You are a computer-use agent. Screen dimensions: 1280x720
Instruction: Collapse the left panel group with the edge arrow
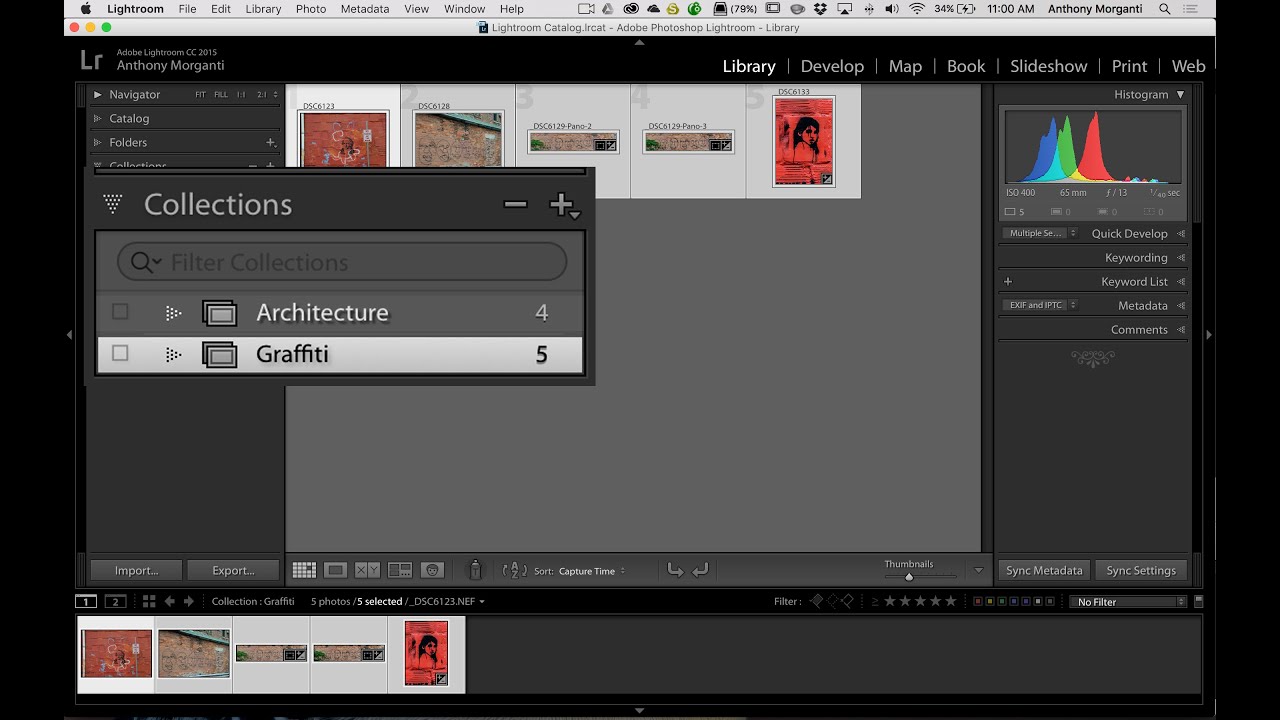click(x=69, y=335)
